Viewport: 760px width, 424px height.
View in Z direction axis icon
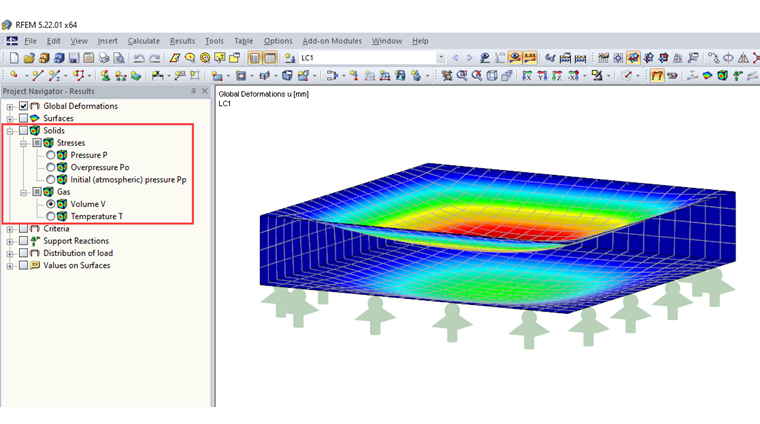pyautogui.click(x=557, y=76)
